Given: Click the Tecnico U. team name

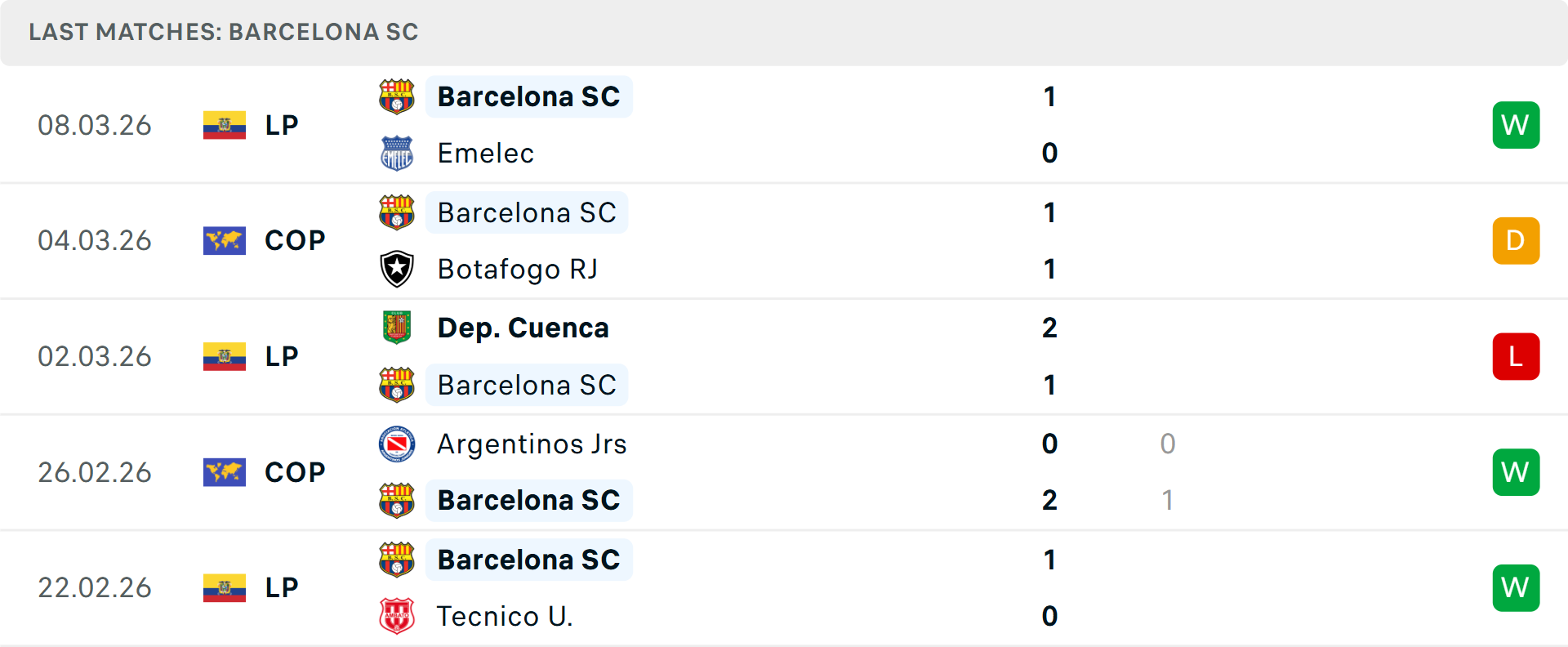Looking at the screenshot, I should click(503, 617).
